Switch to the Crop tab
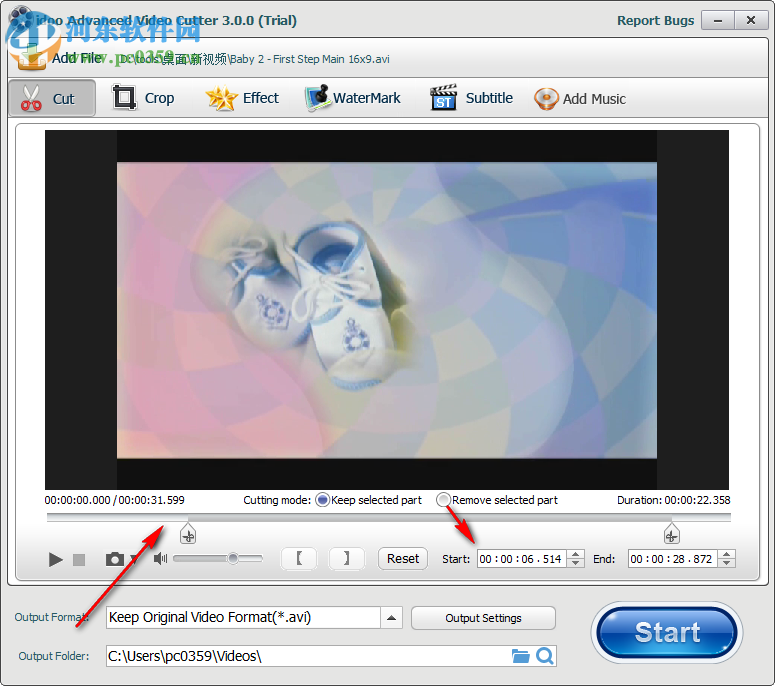This screenshot has height=686, width=775. point(143,98)
